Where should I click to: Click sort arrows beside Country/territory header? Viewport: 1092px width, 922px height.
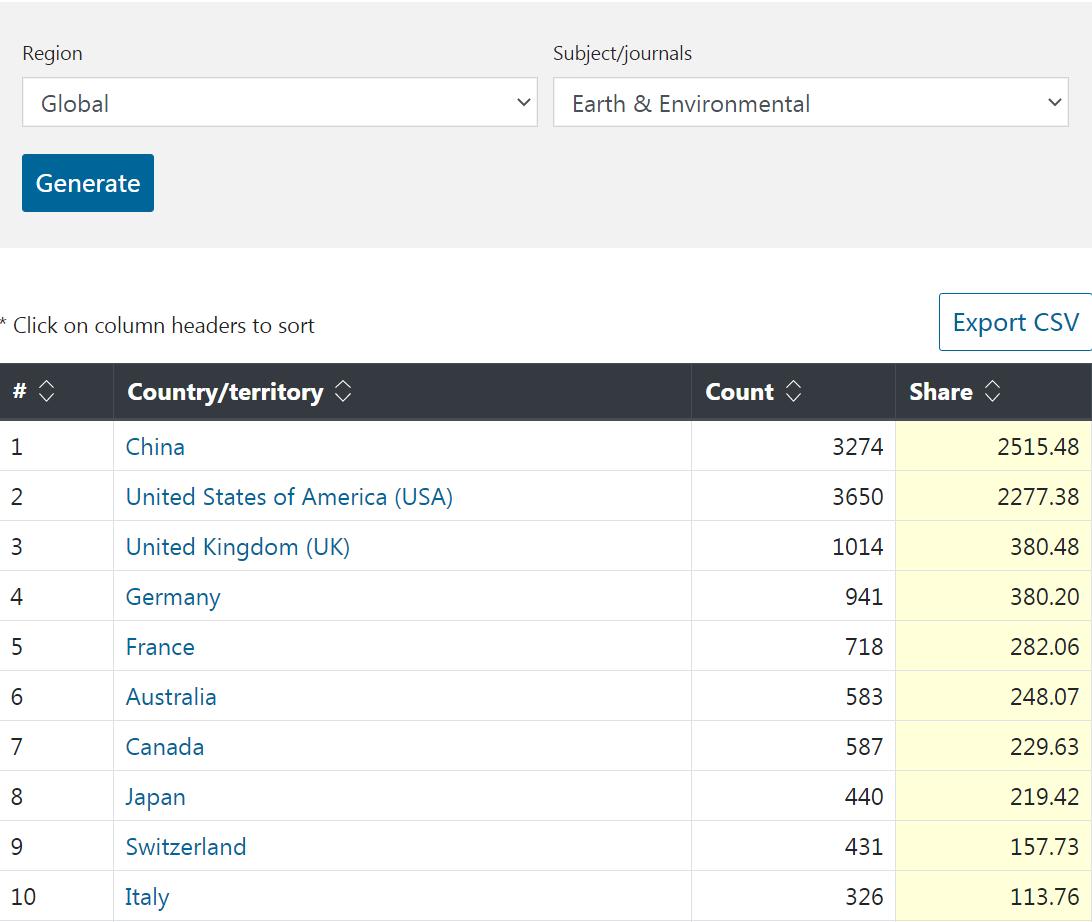343,392
